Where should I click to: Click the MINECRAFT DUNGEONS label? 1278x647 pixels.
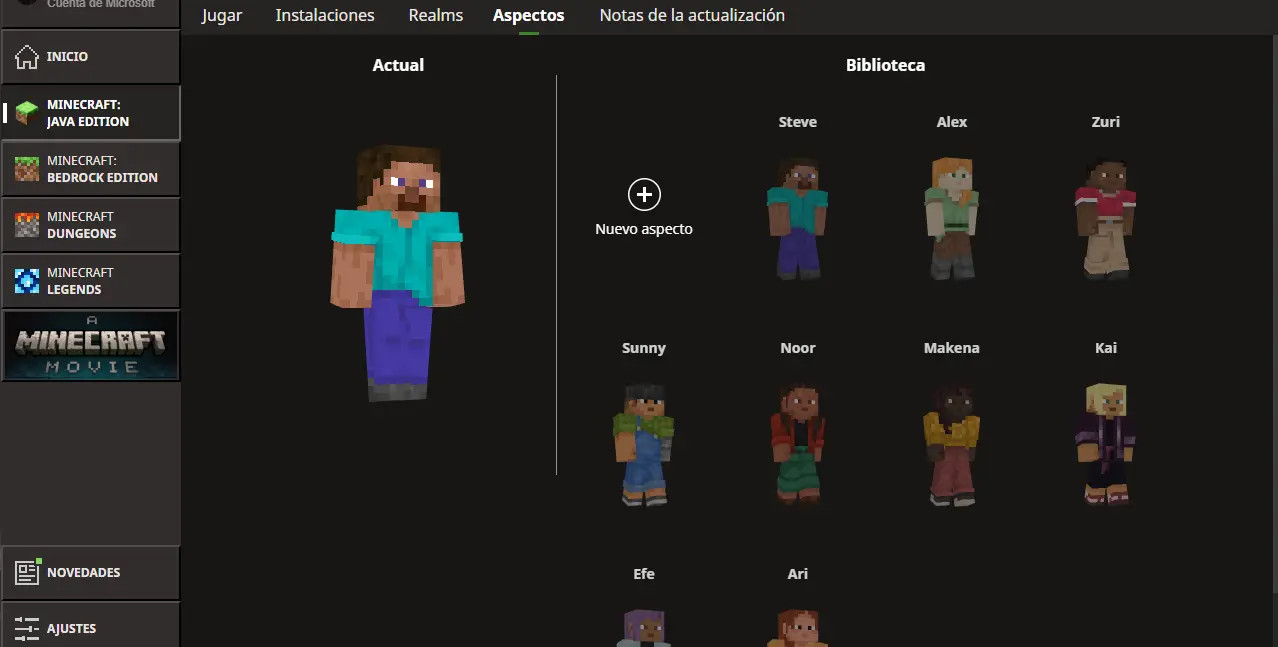tap(82, 225)
